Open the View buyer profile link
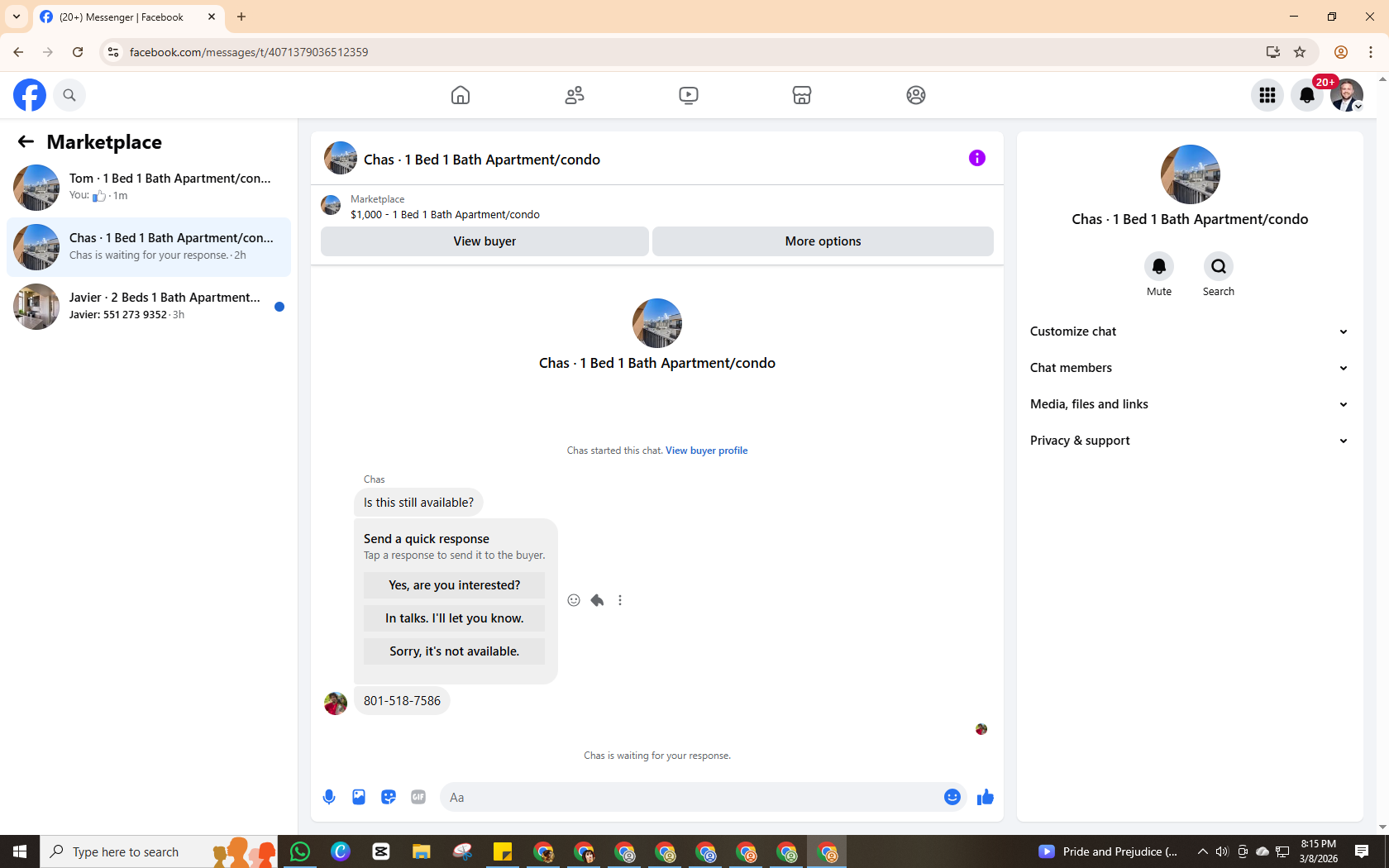The height and width of the screenshot is (868, 1389). click(707, 451)
